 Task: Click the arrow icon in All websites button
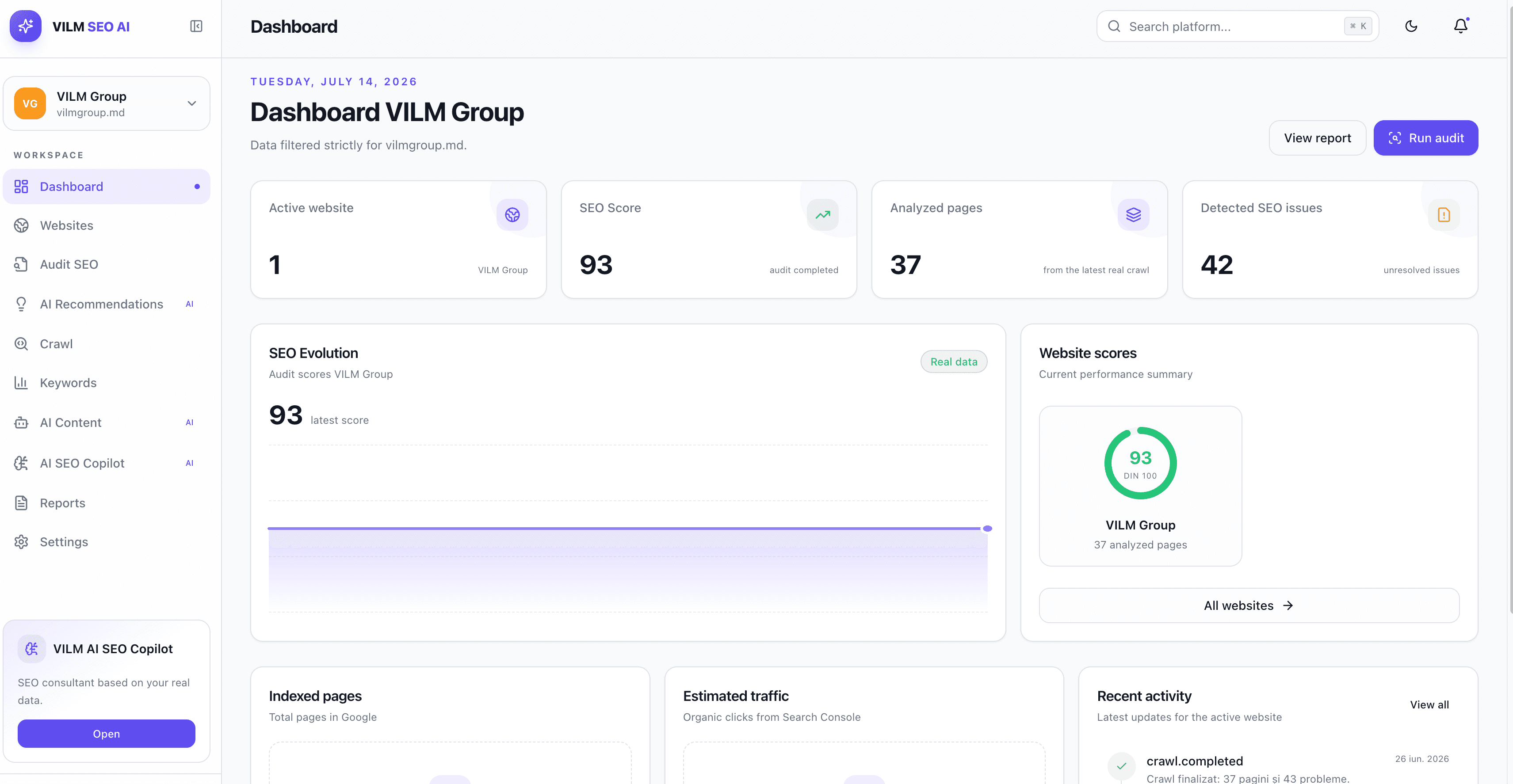pyautogui.click(x=1288, y=605)
